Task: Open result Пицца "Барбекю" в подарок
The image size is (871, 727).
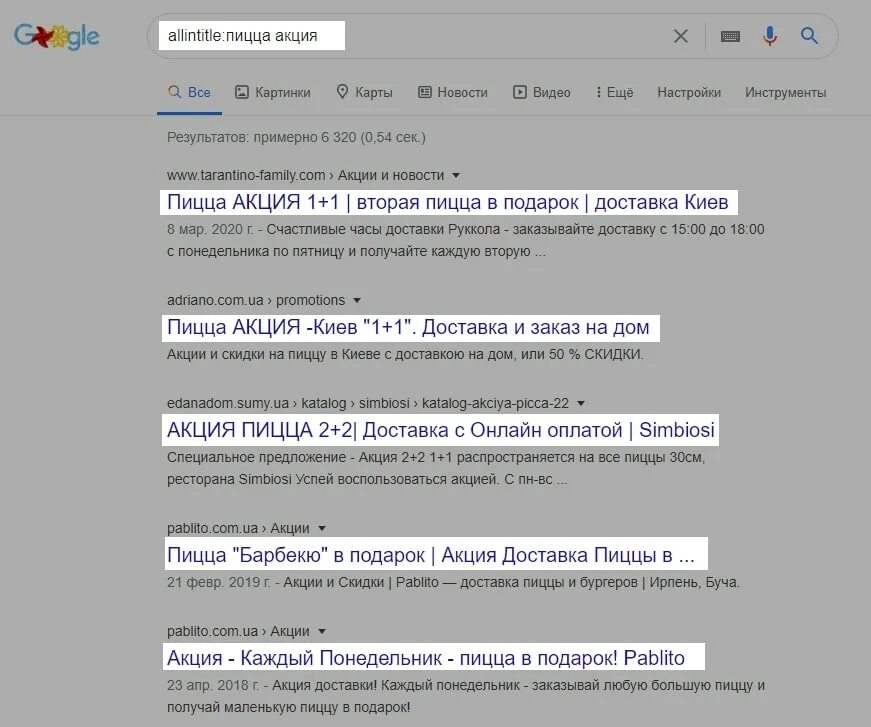Action: point(431,555)
